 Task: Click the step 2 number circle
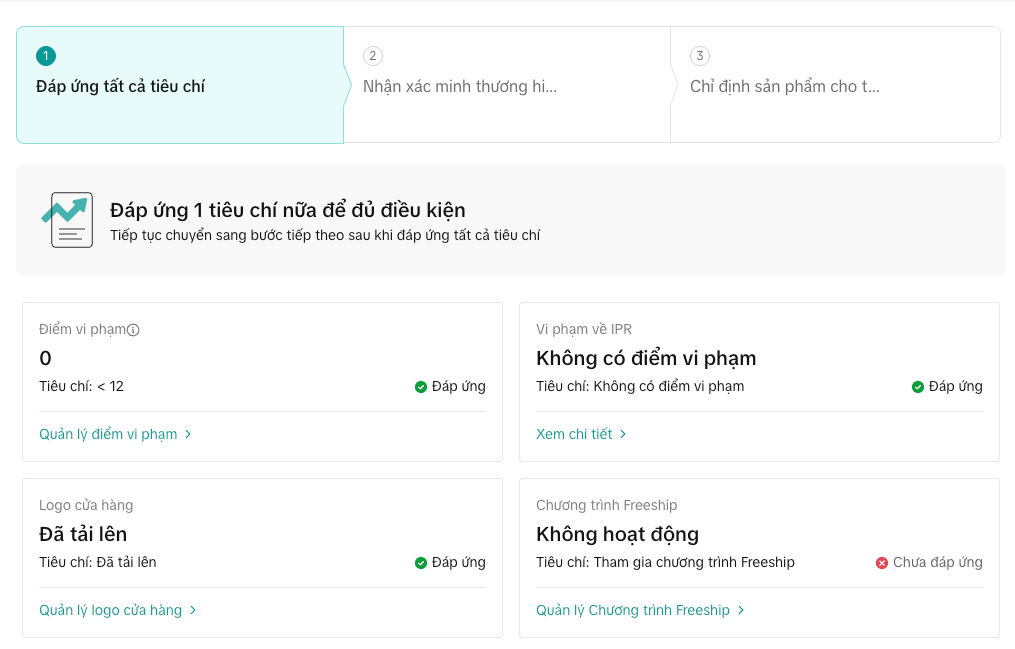(x=373, y=56)
